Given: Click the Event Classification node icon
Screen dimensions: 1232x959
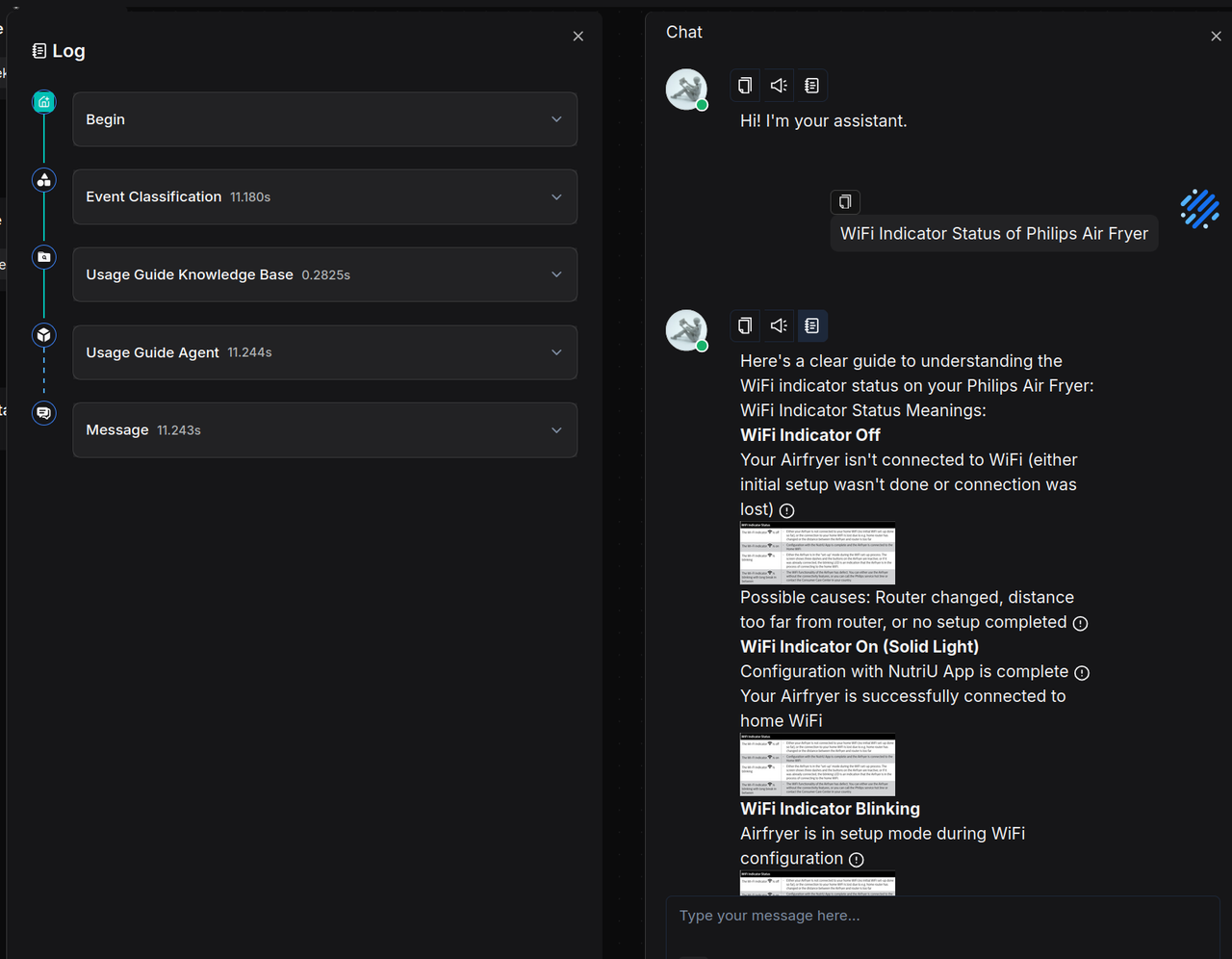Looking at the screenshot, I should [44, 180].
